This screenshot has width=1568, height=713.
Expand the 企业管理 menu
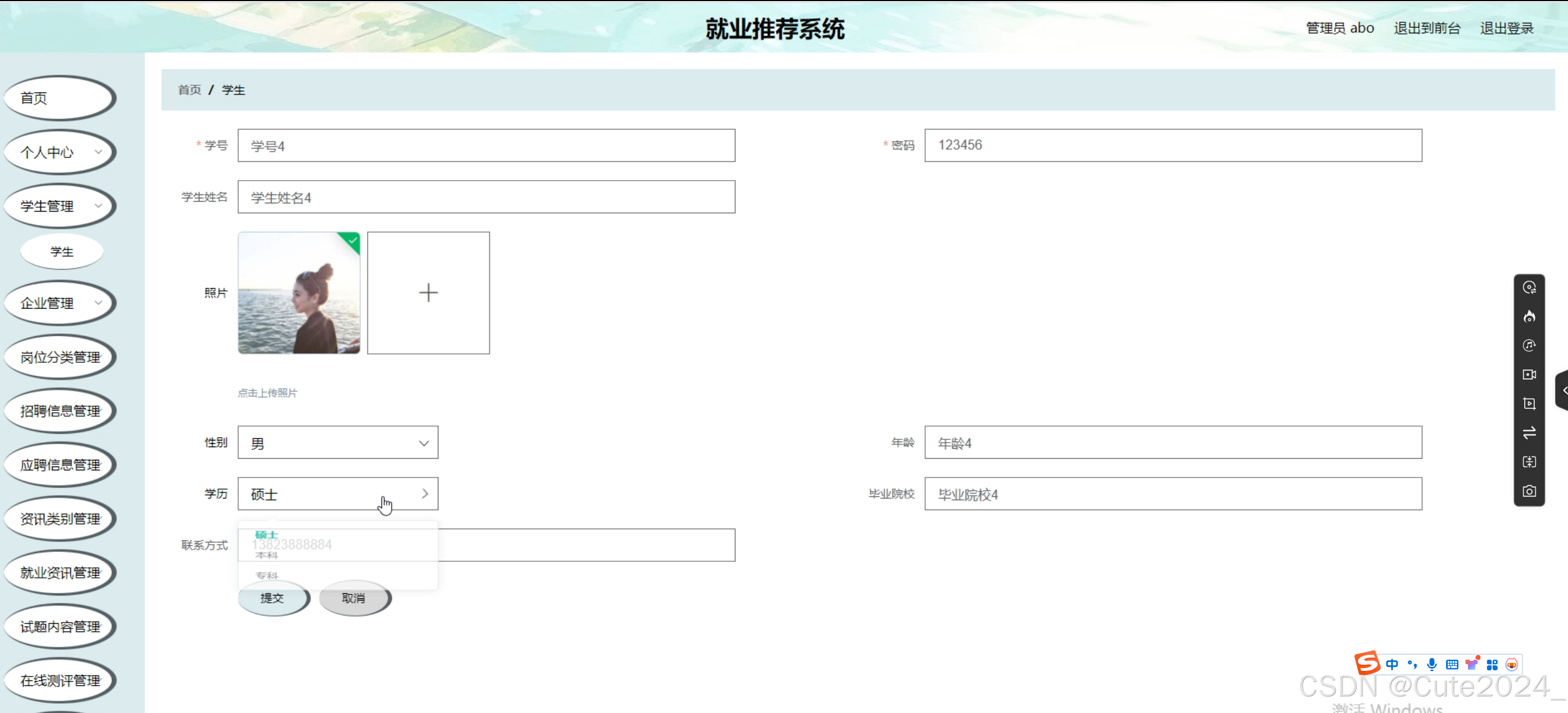click(x=59, y=303)
